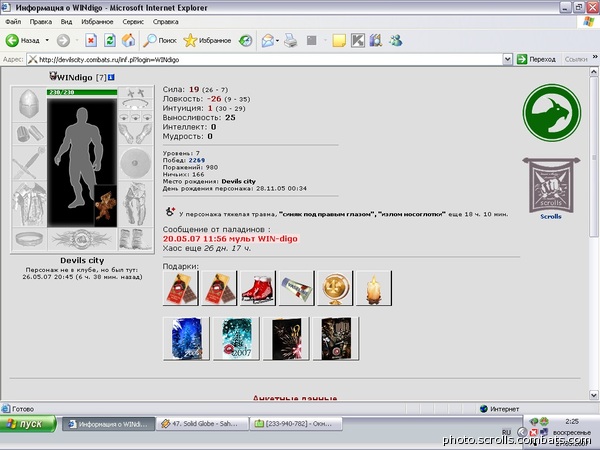Open the History/Media green globe icon

(245, 40)
